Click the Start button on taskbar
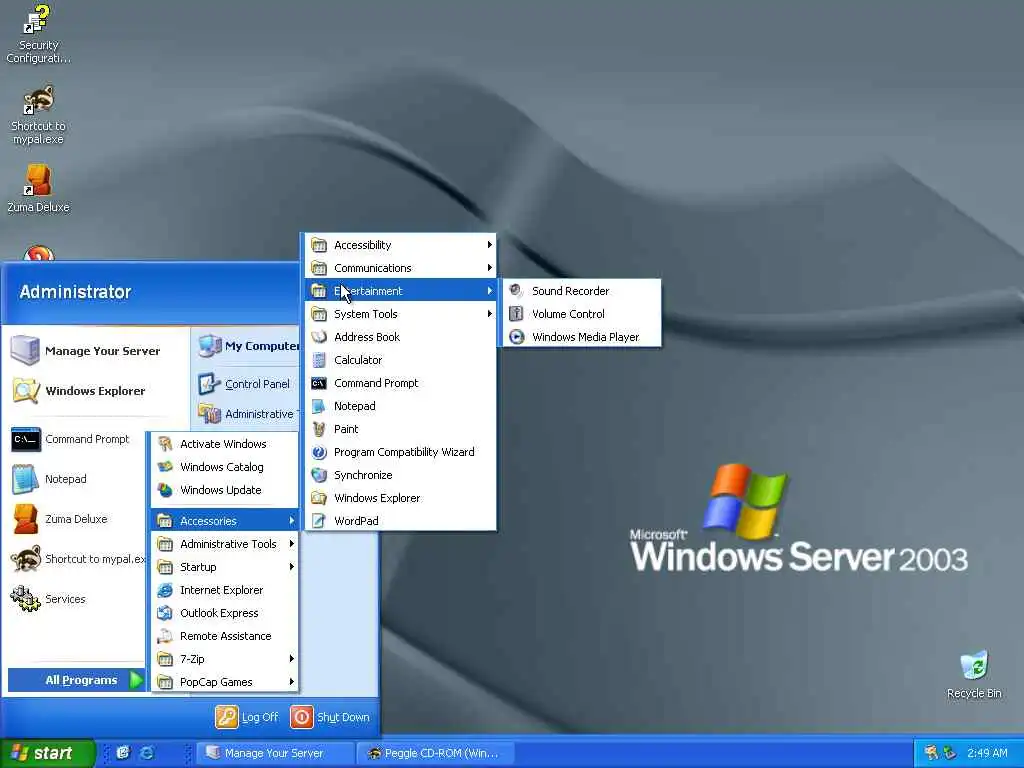1024x768 pixels. 48,753
